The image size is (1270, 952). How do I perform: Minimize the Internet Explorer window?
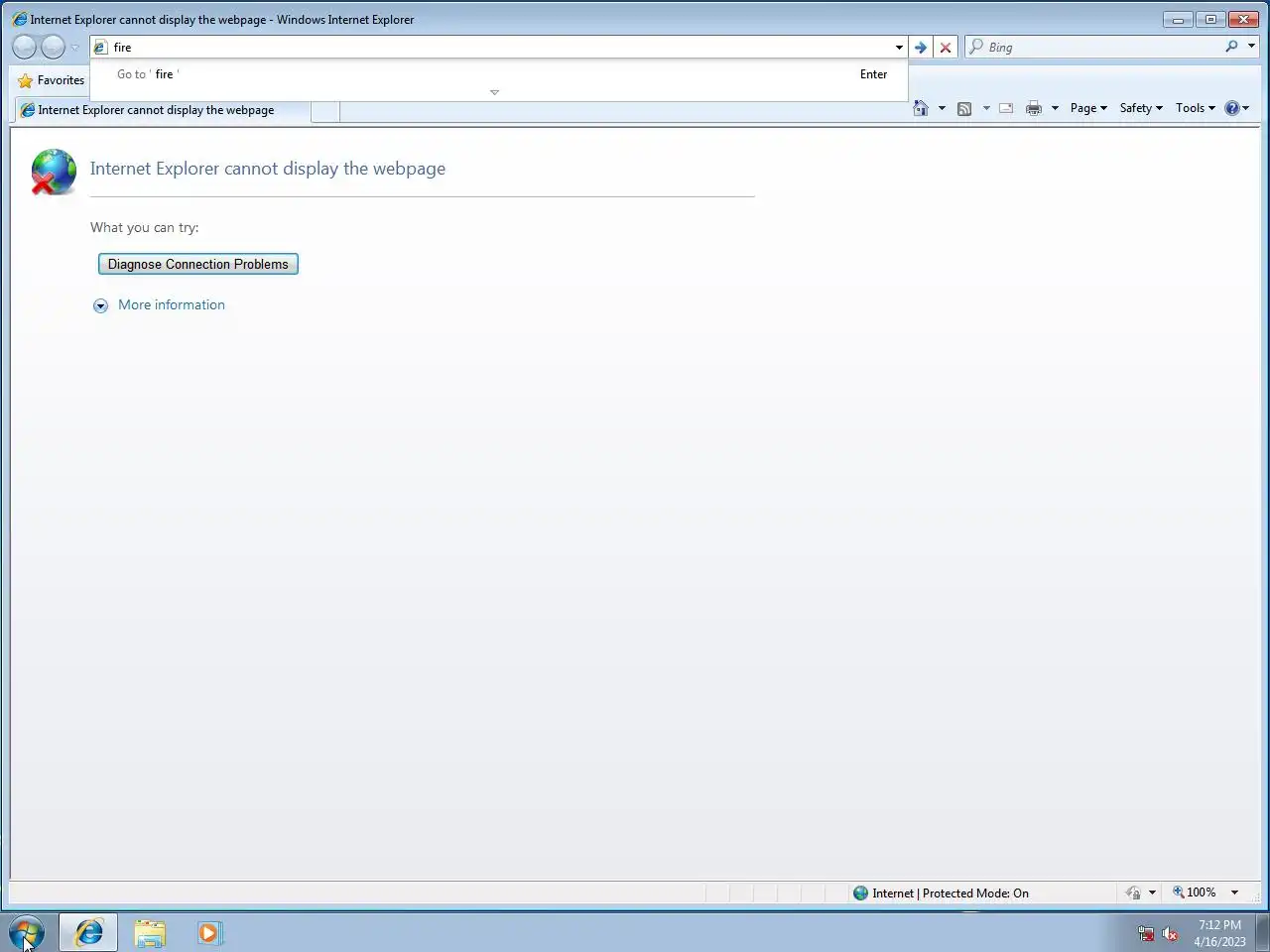(1178, 19)
